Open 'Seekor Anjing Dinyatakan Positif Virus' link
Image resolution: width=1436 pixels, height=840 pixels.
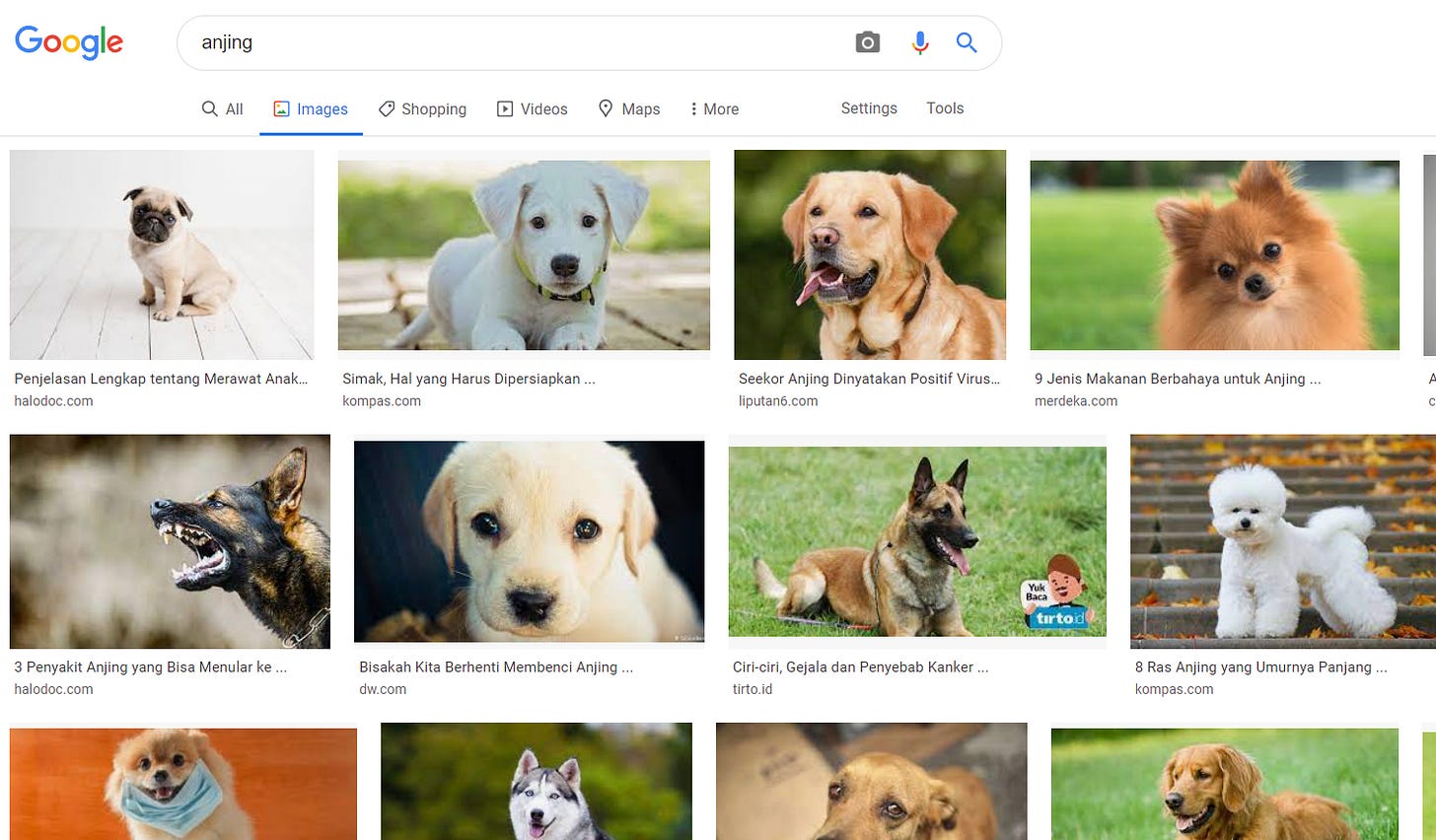pos(869,379)
